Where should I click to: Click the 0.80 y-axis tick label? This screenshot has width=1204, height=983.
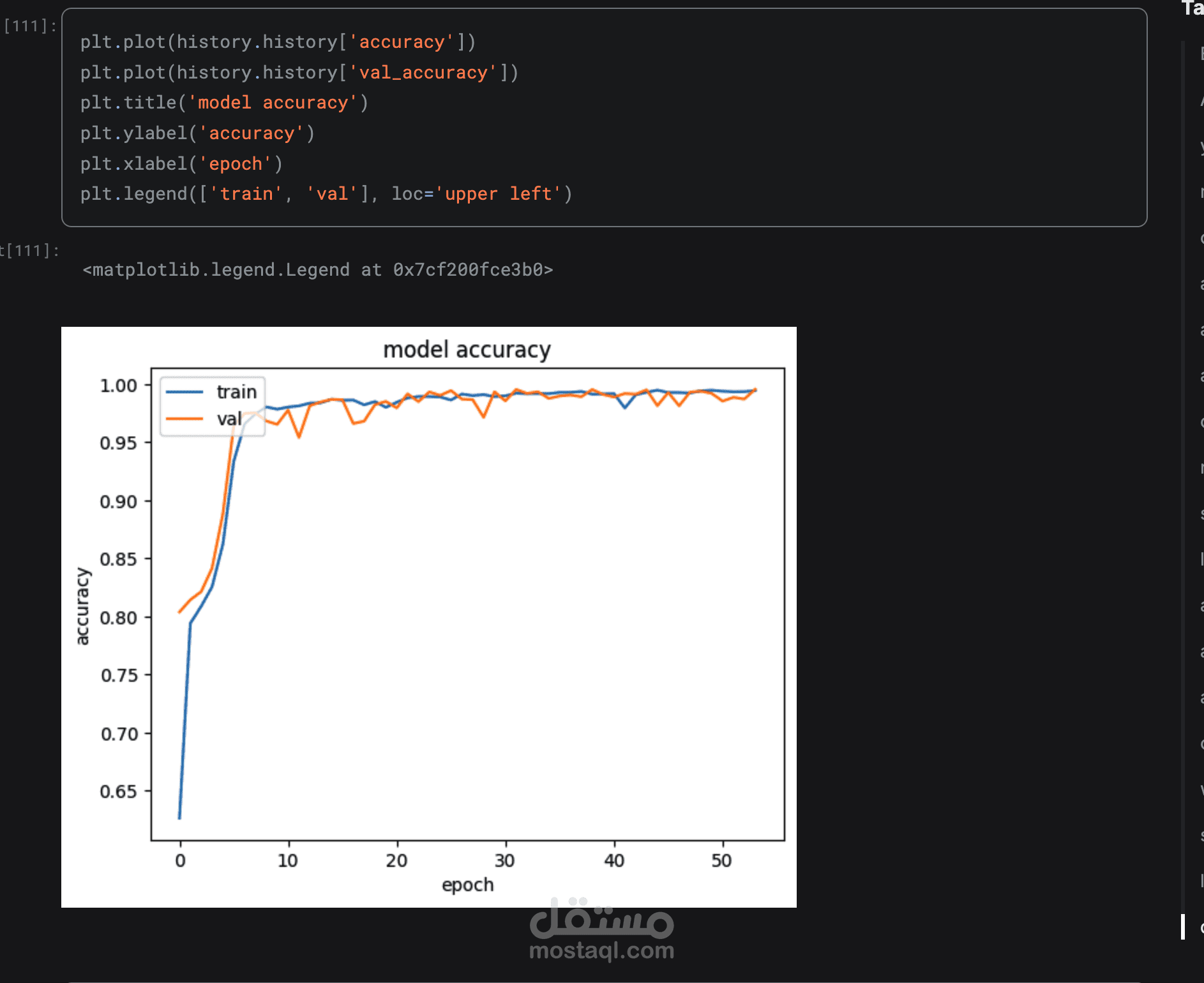click(119, 618)
